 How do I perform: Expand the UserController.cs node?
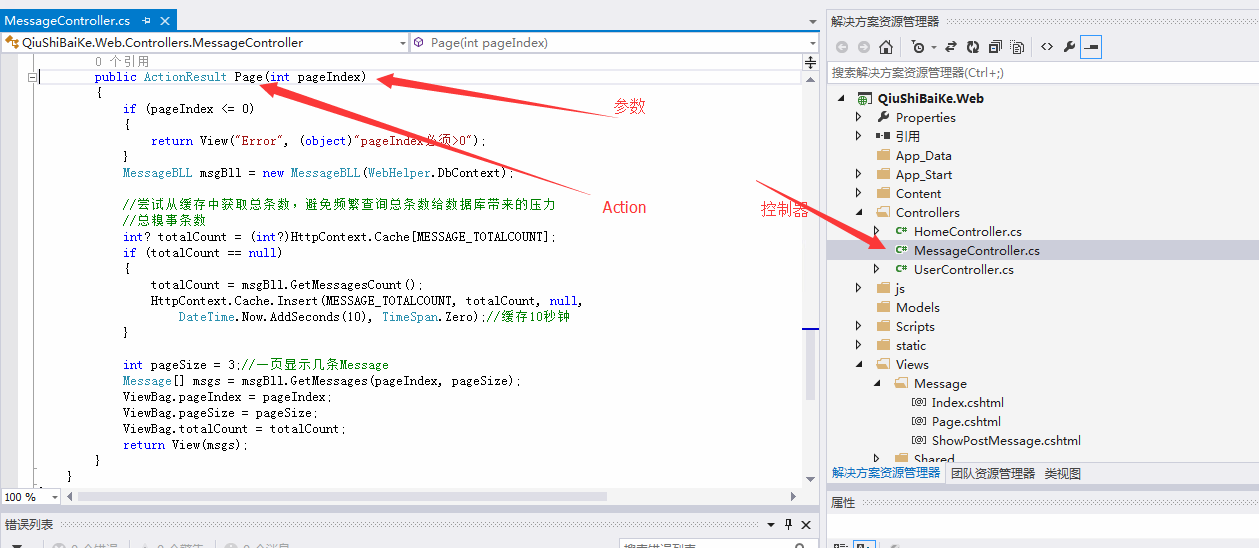coord(876,269)
